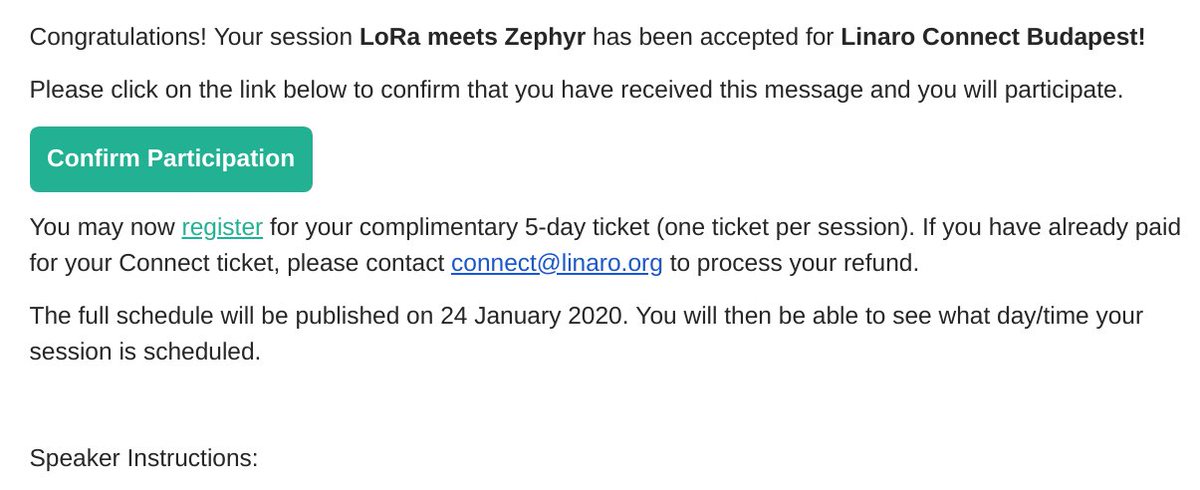Open the connect@linaro.org email link
This screenshot has width=1200, height=490.
(x=557, y=264)
